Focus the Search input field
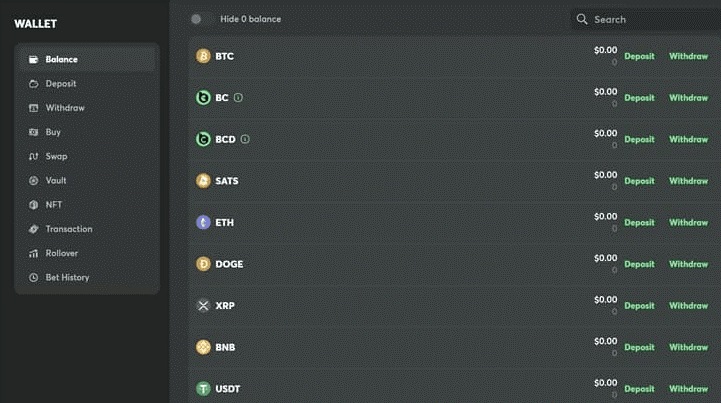This screenshot has width=721, height=403. click(x=650, y=19)
